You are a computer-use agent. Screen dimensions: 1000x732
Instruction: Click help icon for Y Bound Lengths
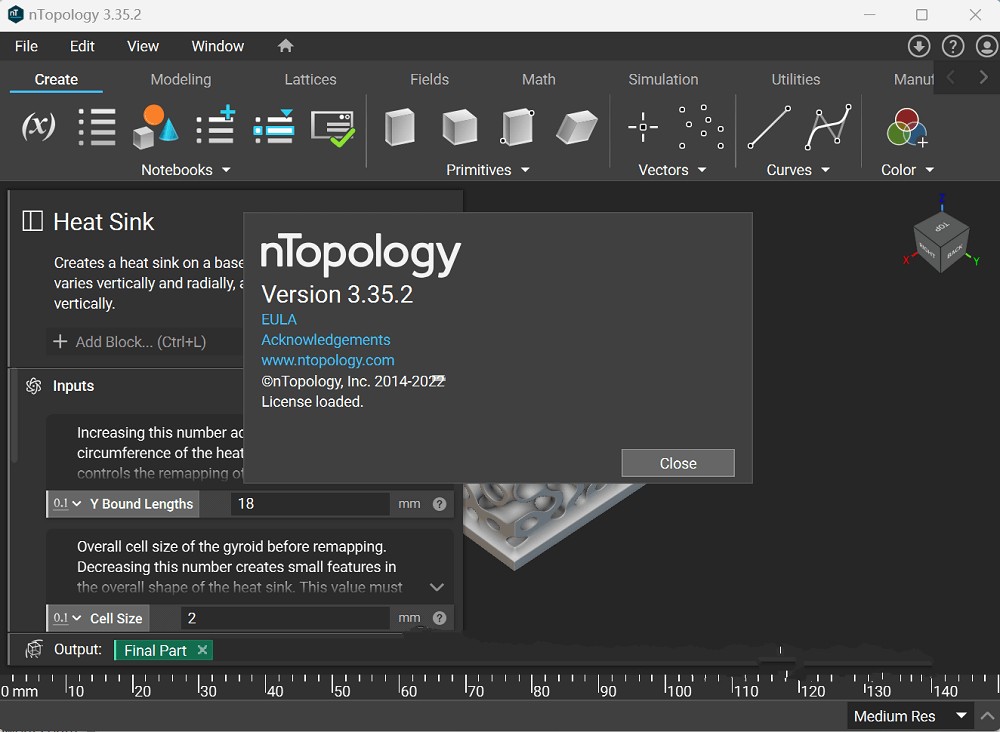point(439,504)
